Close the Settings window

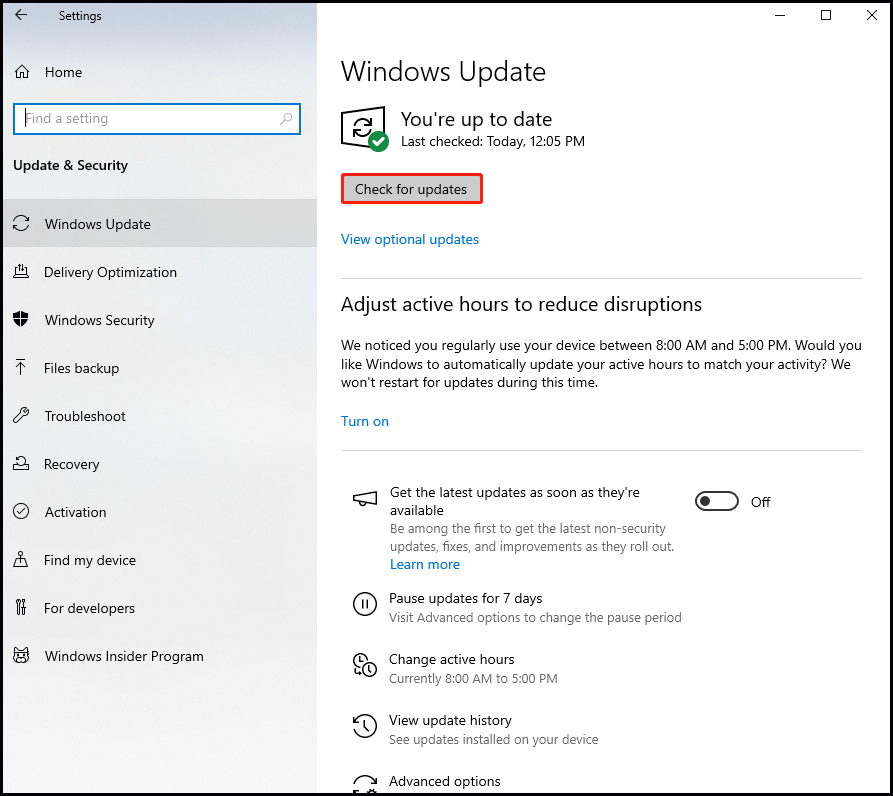pyautogui.click(x=871, y=15)
